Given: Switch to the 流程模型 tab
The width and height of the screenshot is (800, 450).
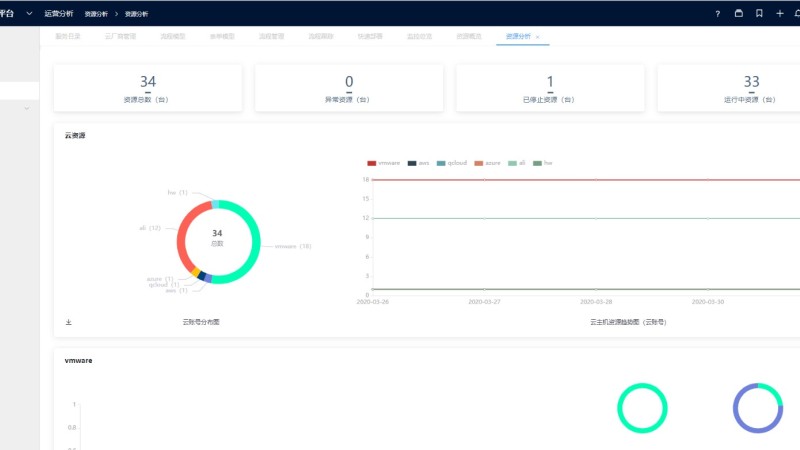Looking at the screenshot, I should 172,36.
